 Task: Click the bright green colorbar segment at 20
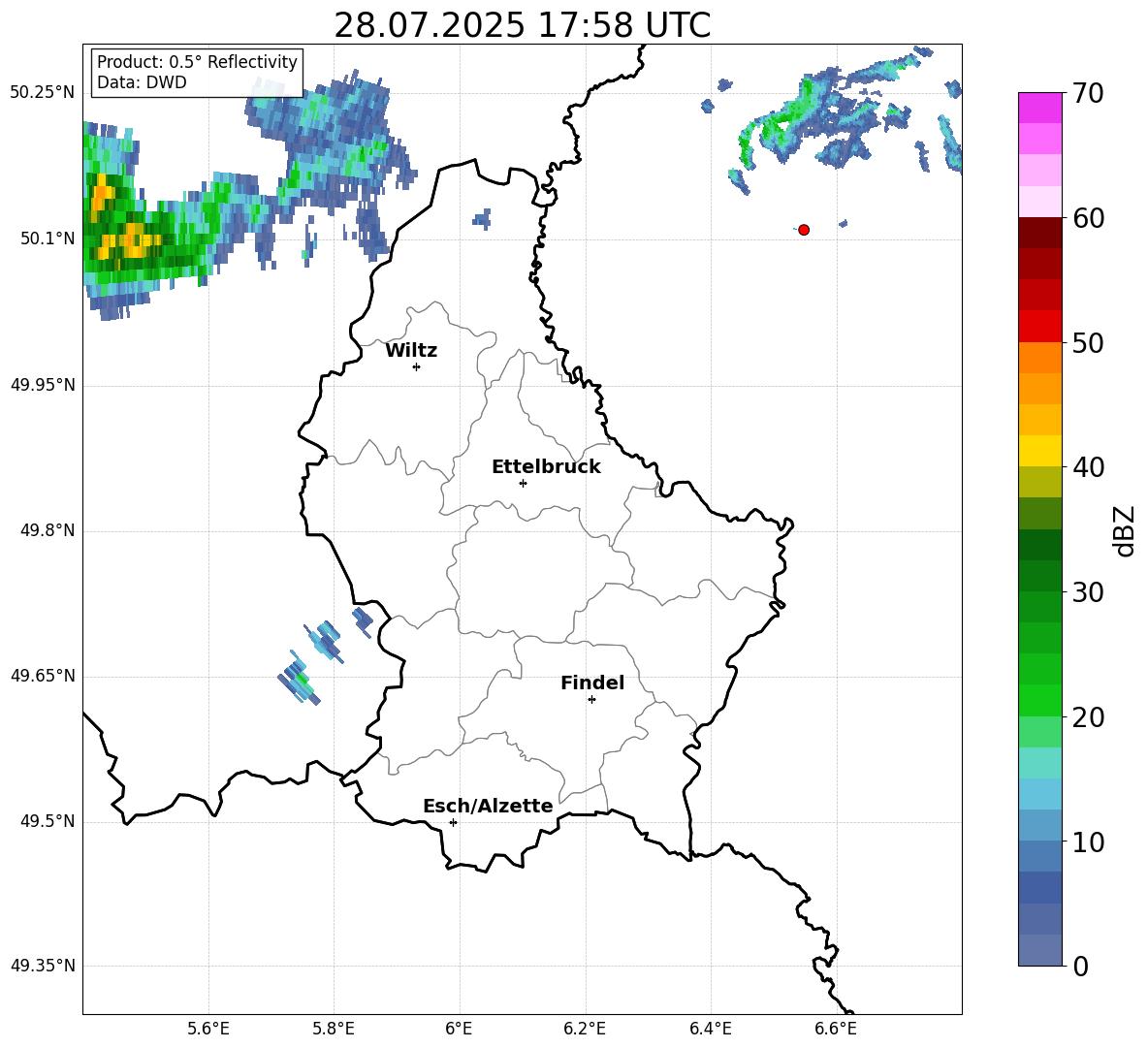(1040, 701)
